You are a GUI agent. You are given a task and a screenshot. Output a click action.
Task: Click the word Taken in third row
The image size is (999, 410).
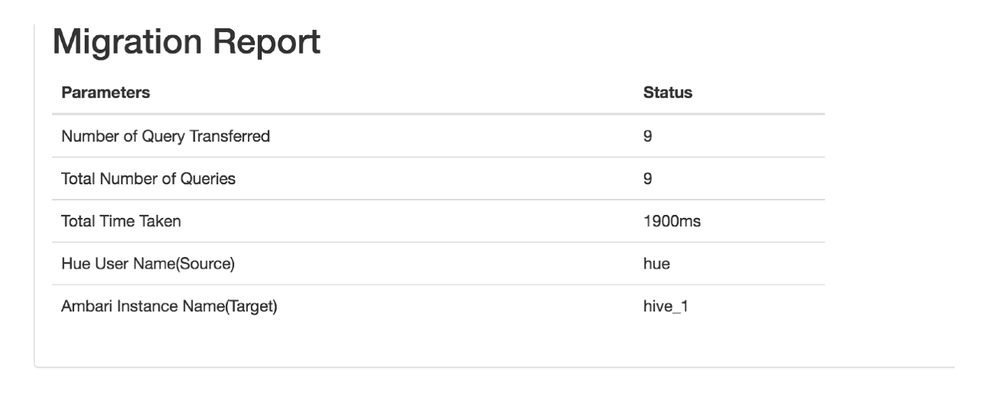pyautogui.click(x=160, y=221)
